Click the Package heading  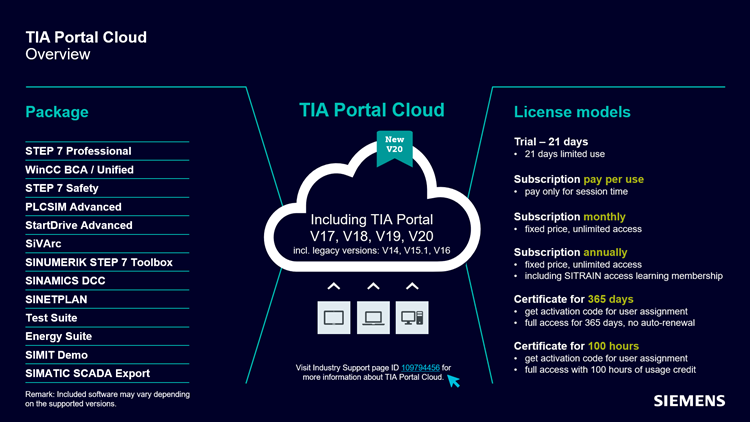[x=57, y=112]
